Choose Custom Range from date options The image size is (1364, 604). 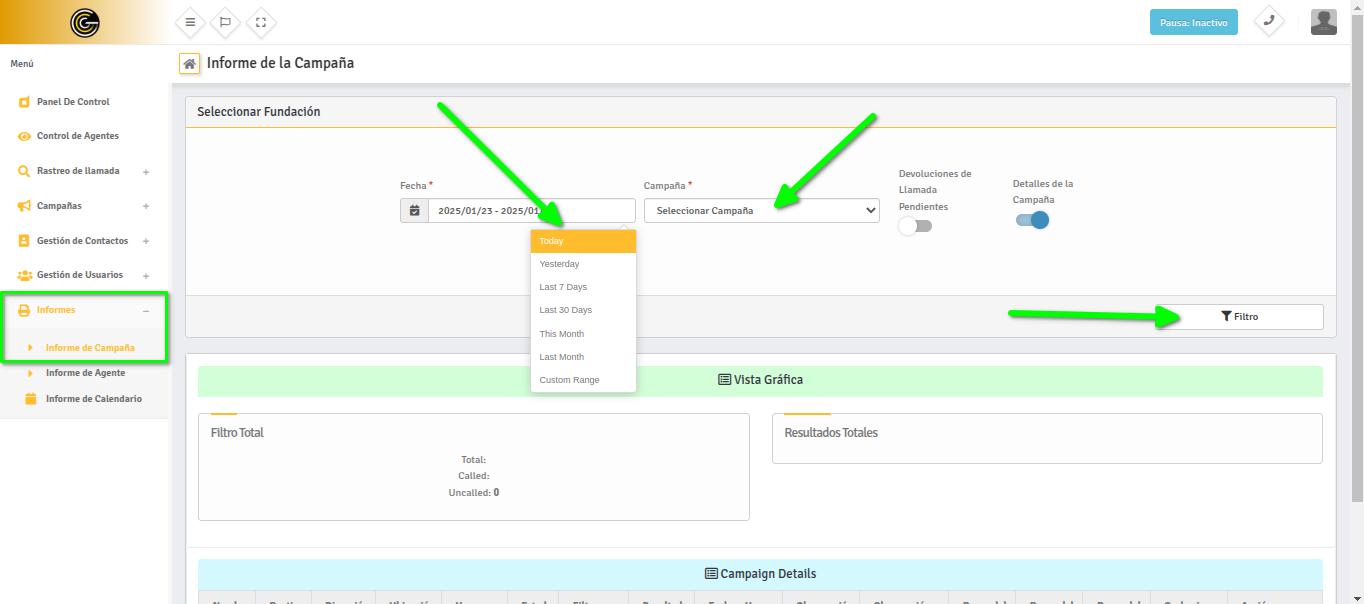tap(569, 380)
